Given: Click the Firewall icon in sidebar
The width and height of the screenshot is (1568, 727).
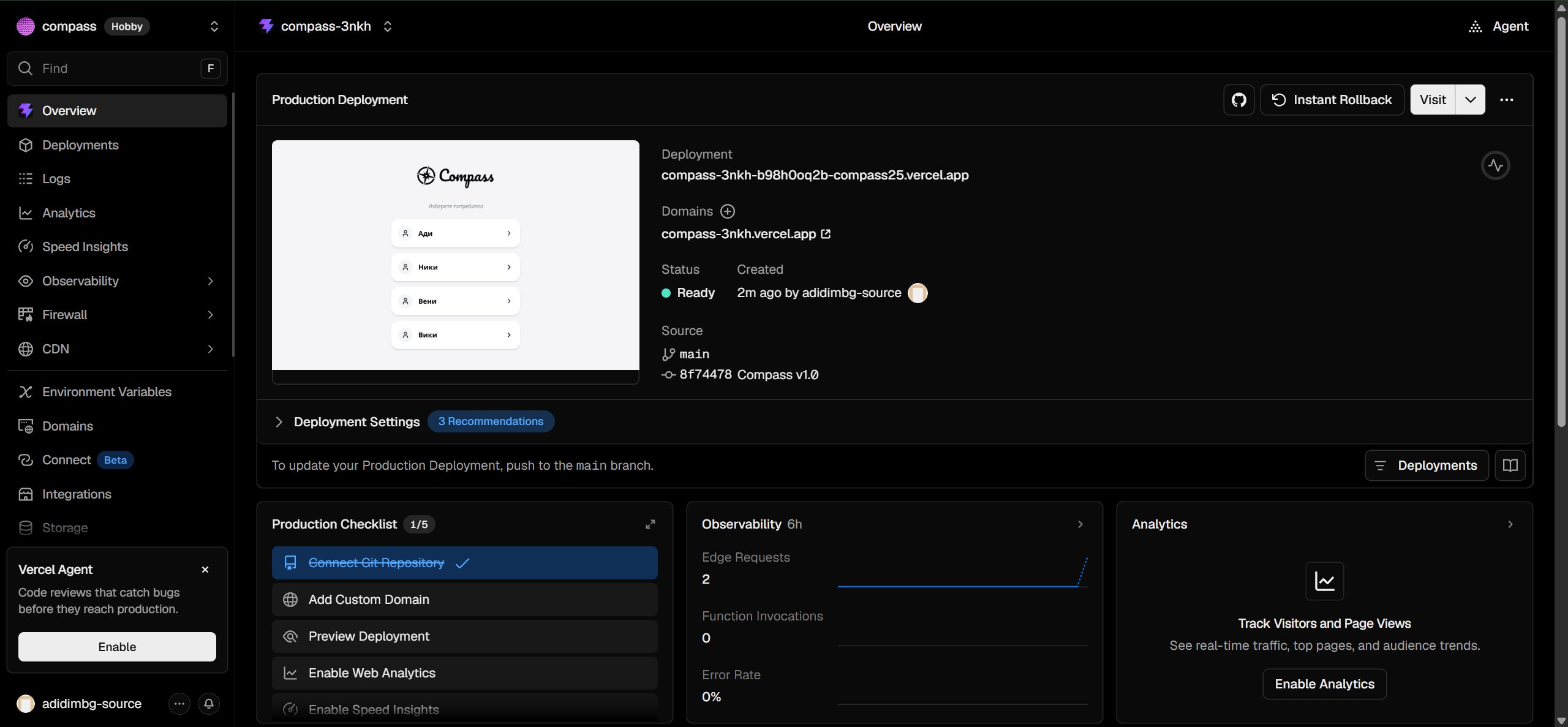Looking at the screenshot, I should (x=25, y=315).
